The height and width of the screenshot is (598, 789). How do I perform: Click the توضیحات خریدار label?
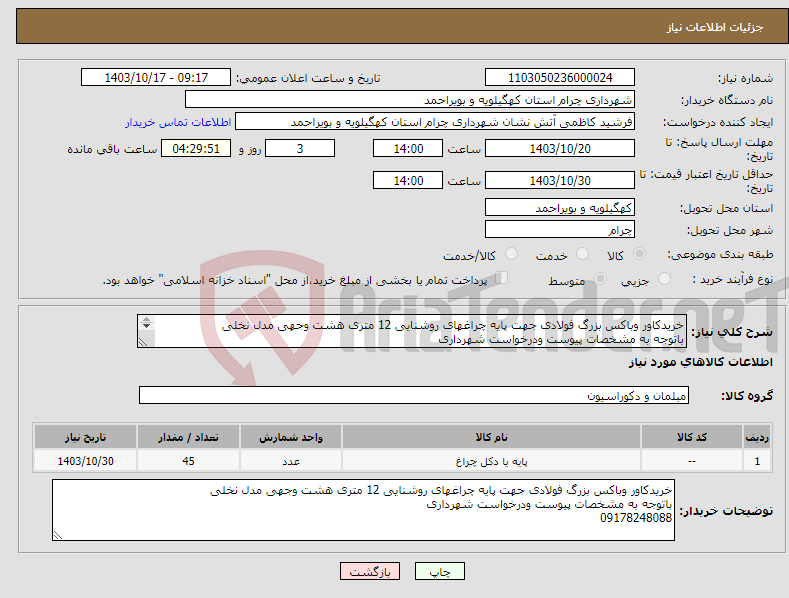point(726,511)
